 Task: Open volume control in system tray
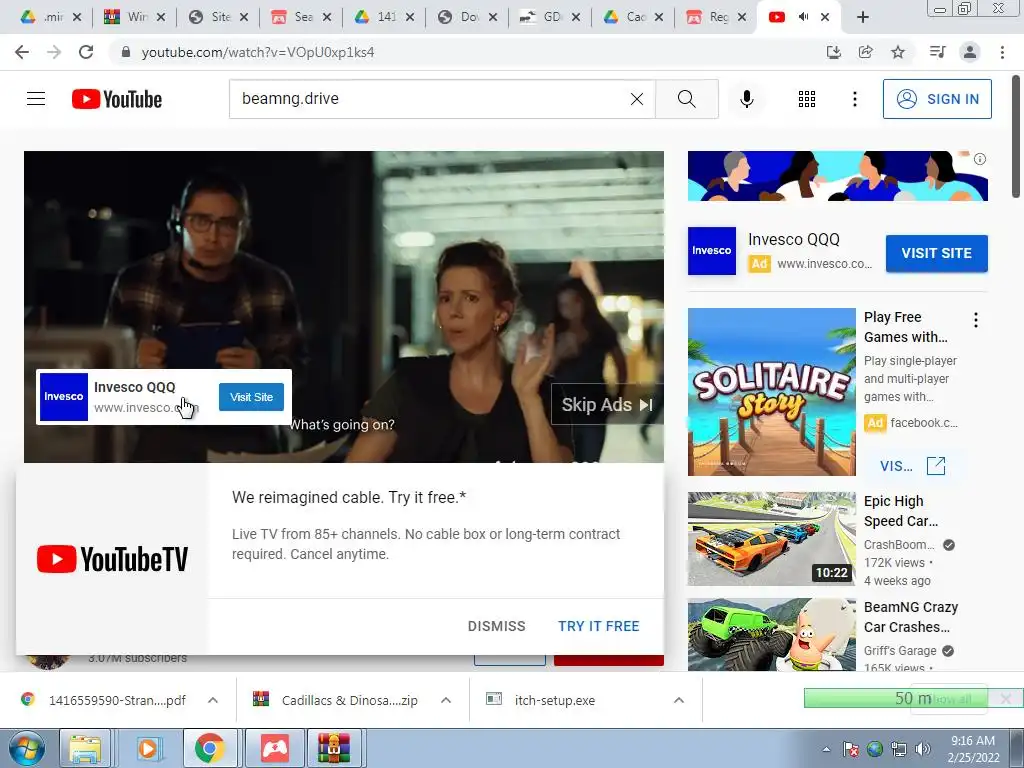pyautogui.click(x=923, y=749)
